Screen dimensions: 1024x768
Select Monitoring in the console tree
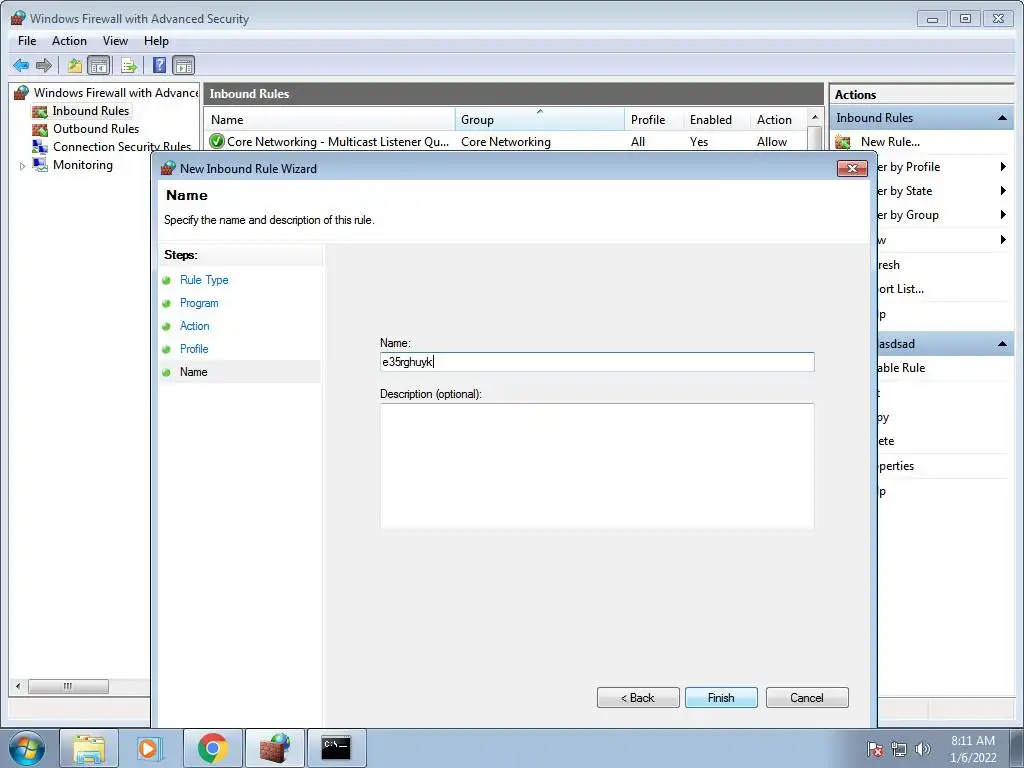click(82, 165)
